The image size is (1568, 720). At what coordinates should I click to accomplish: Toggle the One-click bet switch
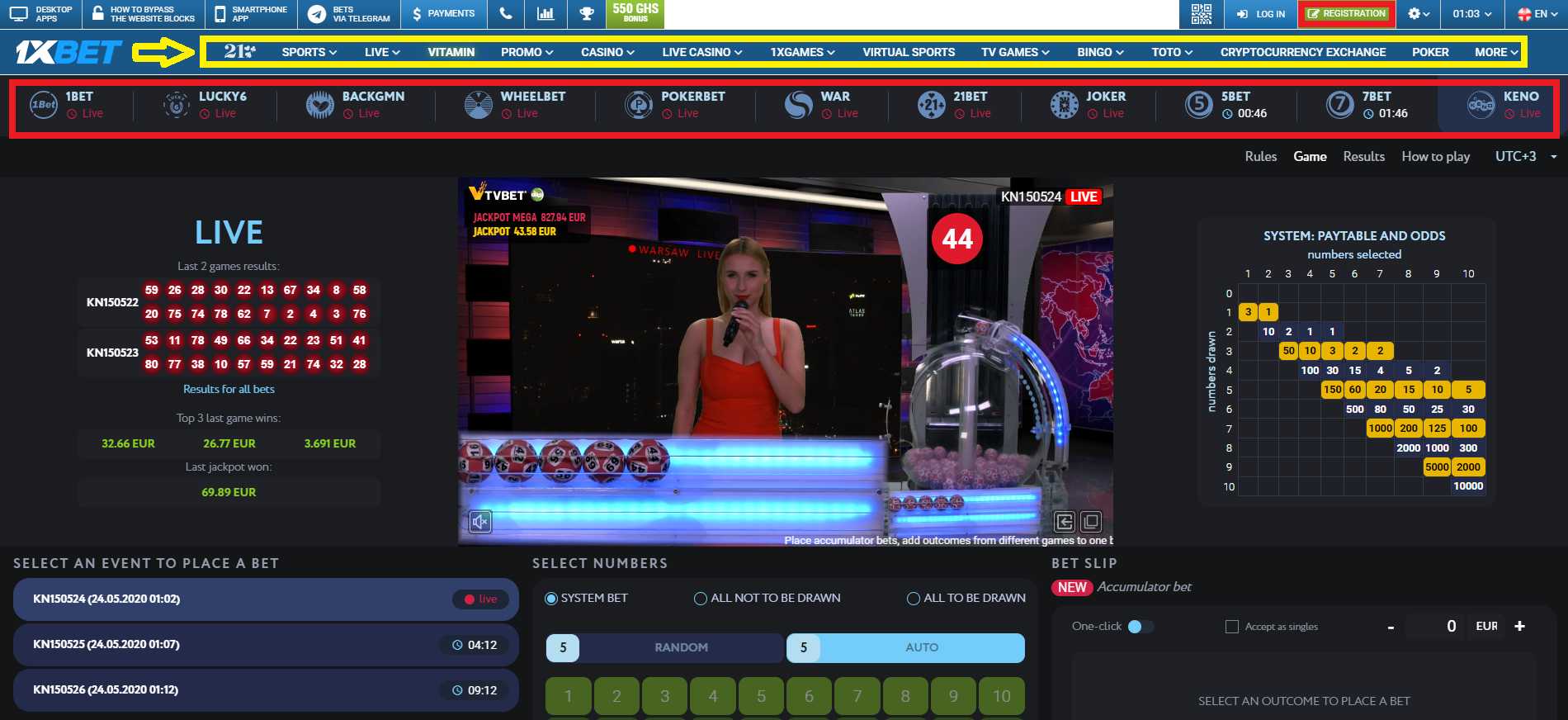1140,627
